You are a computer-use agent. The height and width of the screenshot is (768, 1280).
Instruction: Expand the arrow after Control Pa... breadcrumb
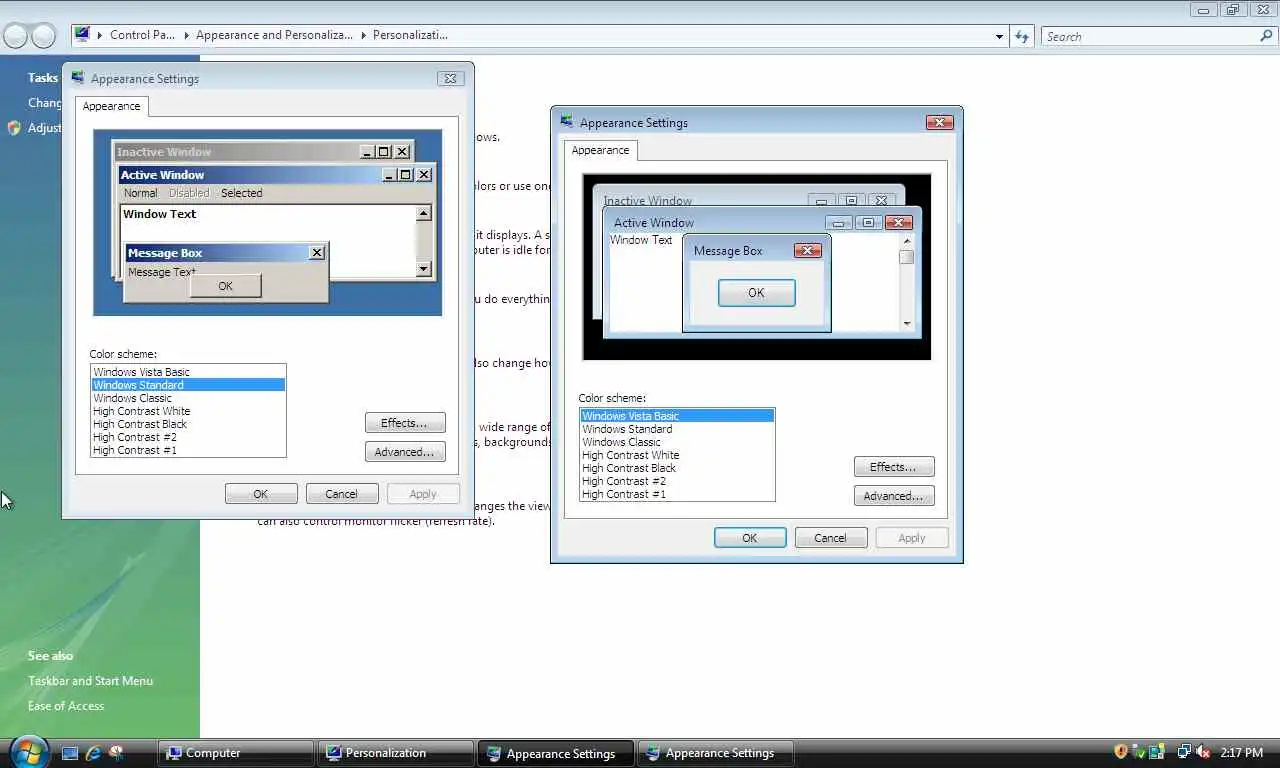[186, 35]
